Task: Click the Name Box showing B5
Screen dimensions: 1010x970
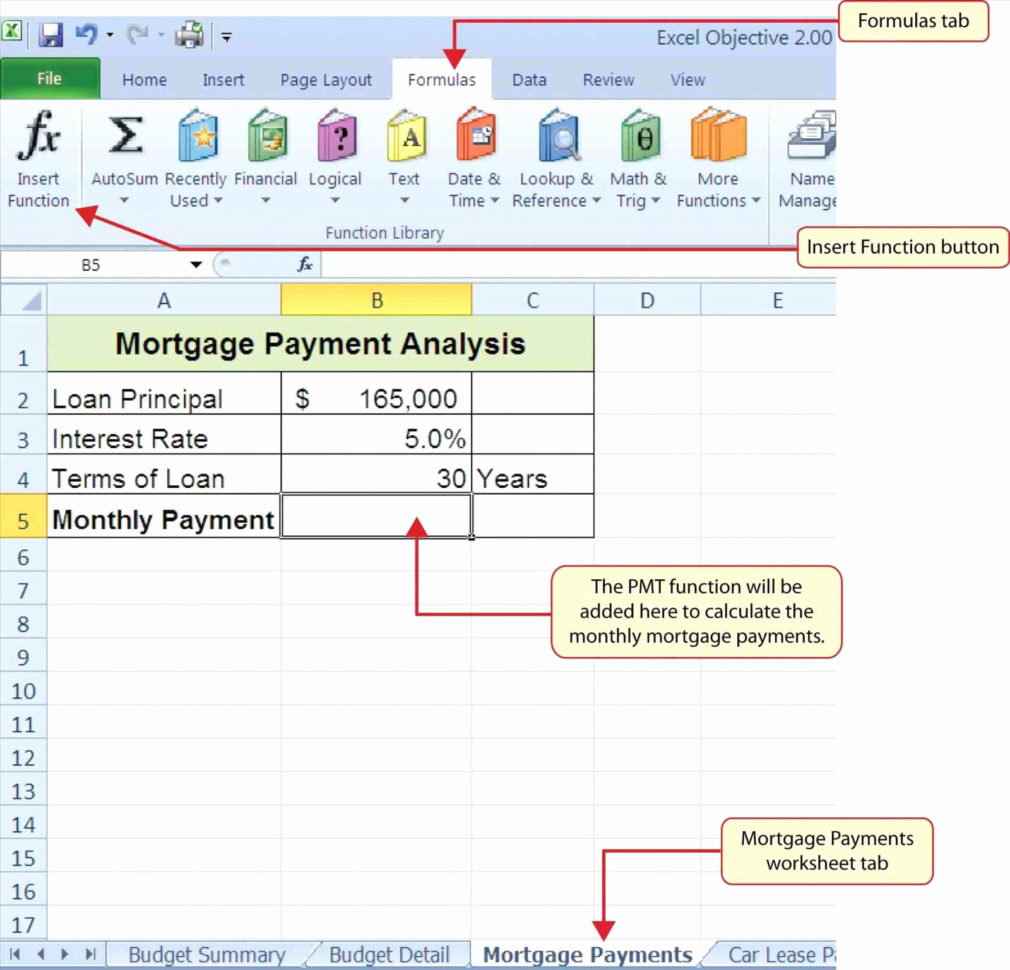Action: [x=91, y=265]
